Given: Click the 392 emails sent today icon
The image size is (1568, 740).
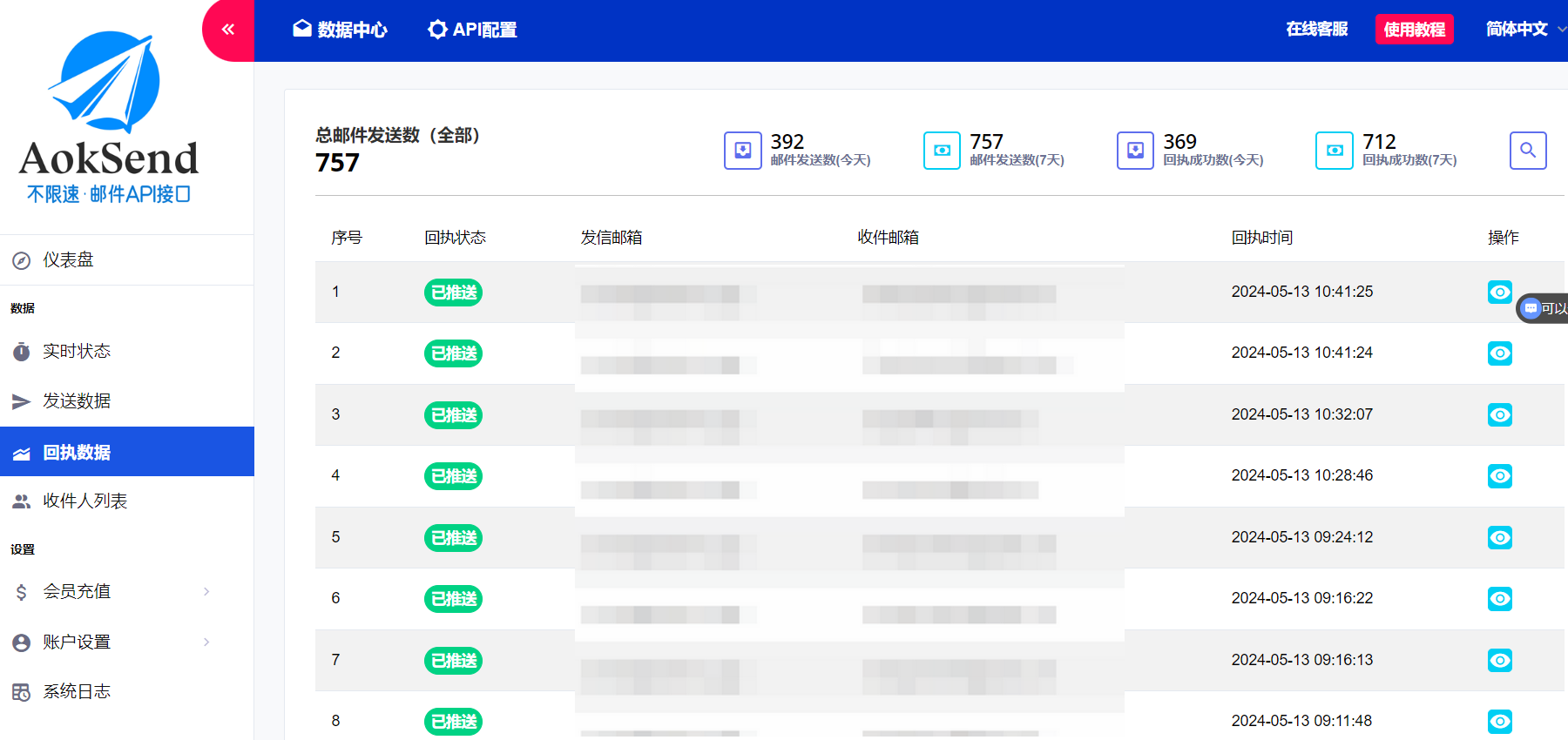Looking at the screenshot, I should pos(742,151).
